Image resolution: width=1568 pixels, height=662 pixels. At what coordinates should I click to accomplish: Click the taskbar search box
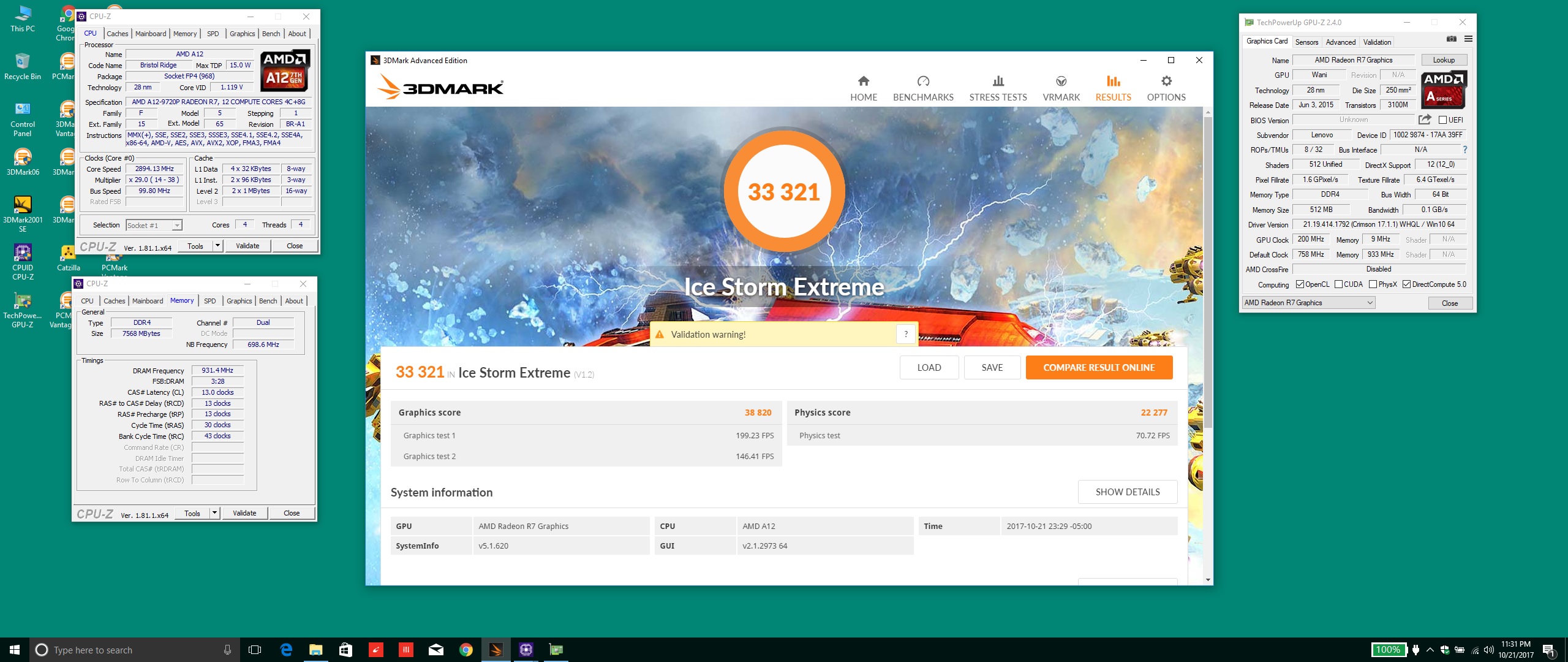[x=134, y=650]
